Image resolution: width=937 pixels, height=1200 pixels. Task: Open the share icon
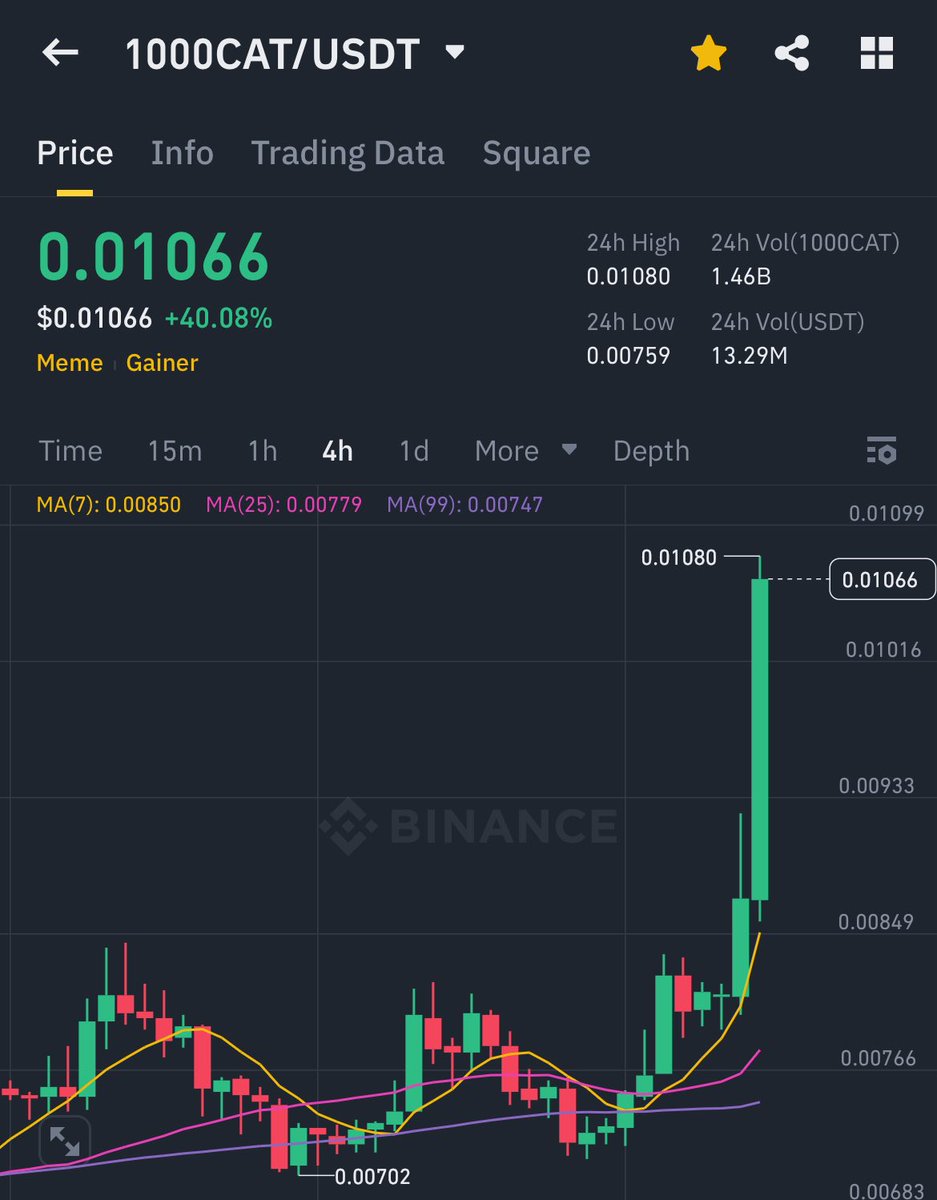[792, 53]
